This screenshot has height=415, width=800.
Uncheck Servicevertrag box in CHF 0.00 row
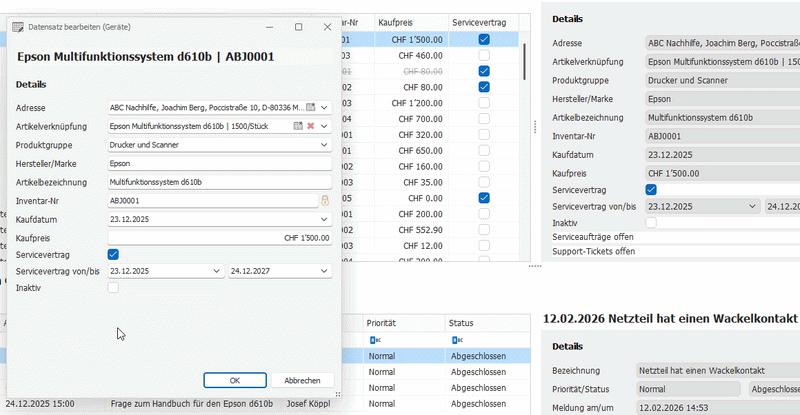[484, 198]
